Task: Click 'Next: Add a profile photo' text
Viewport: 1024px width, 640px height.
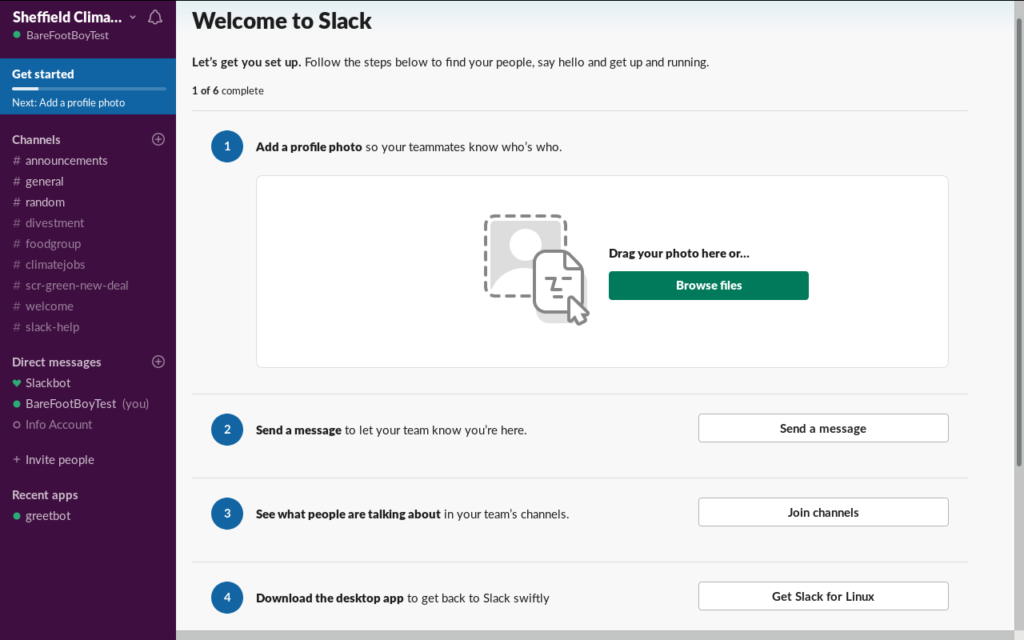Action: tap(69, 103)
